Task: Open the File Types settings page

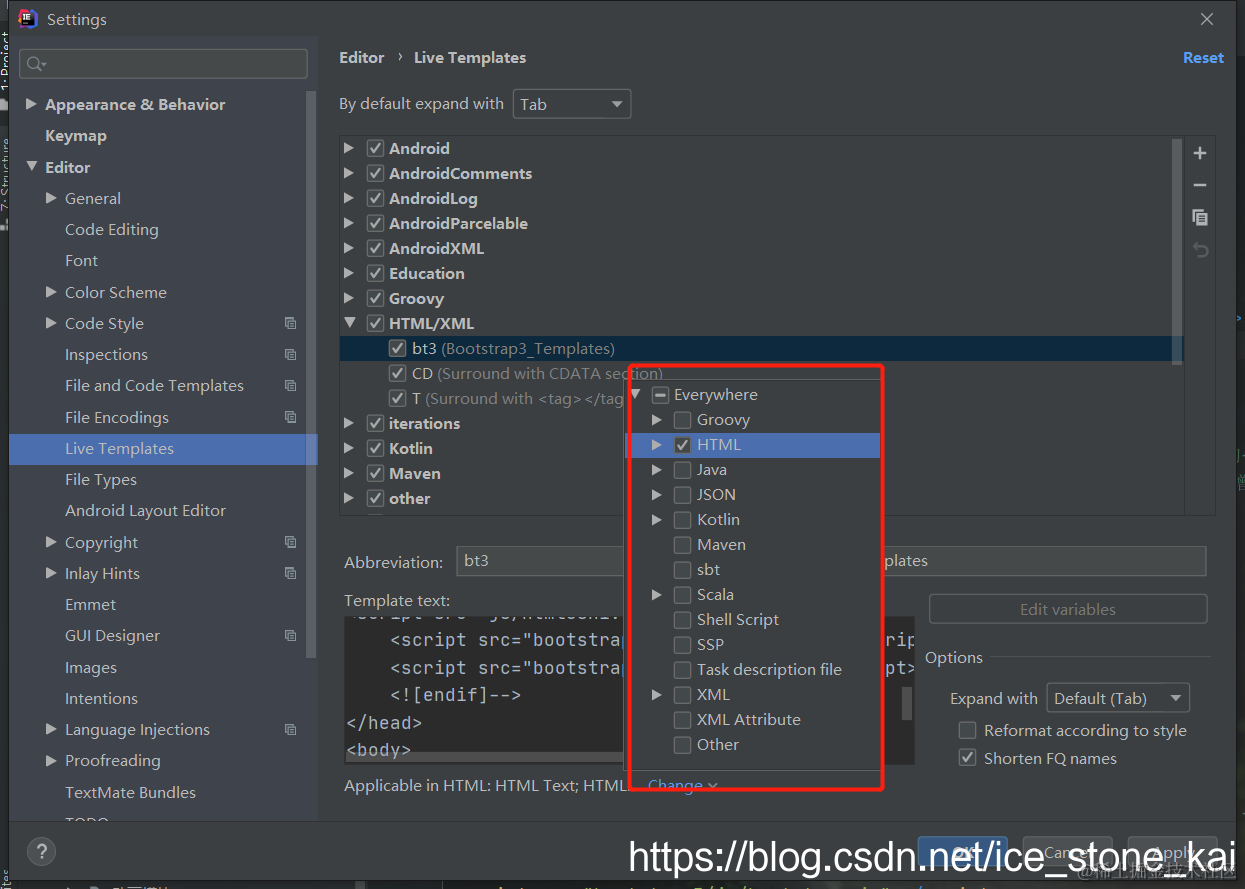Action: [x=101, y=480]
